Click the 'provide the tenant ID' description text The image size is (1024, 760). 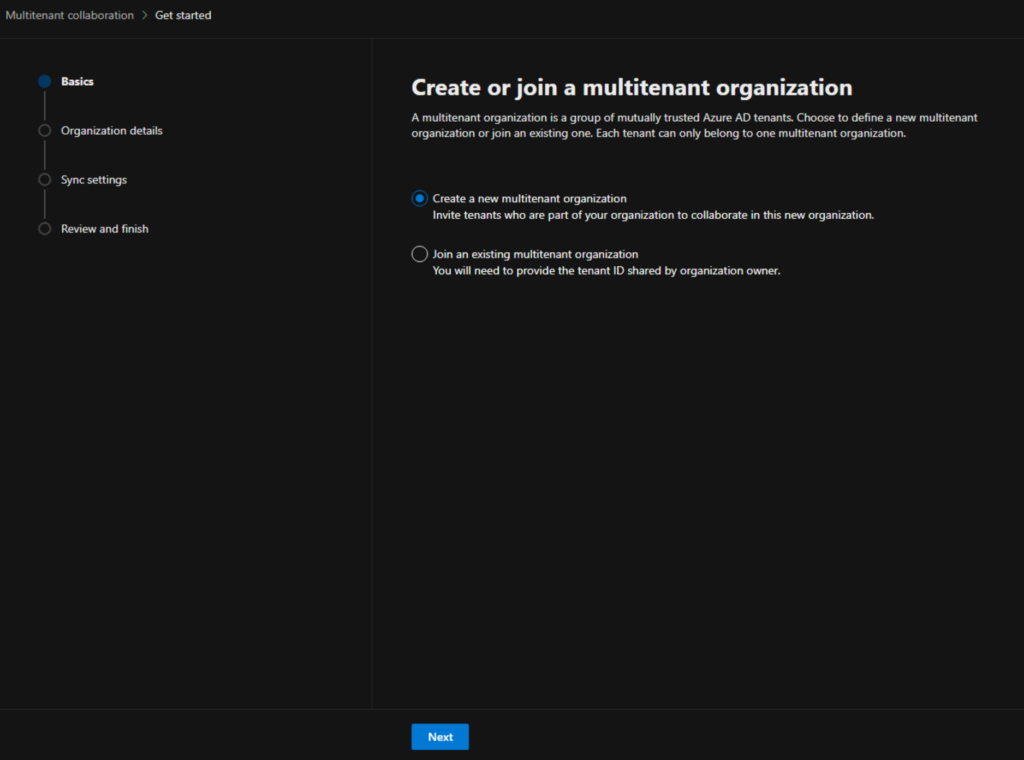606,270
